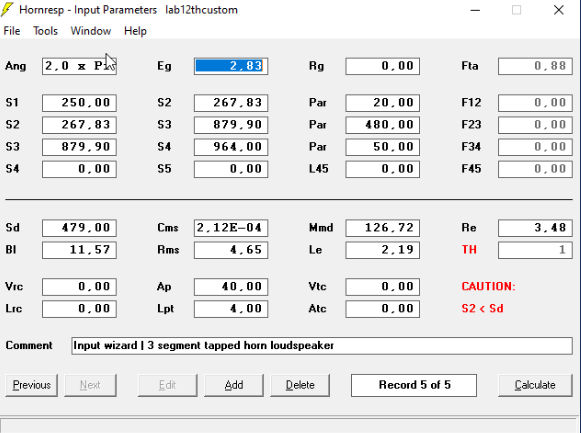Image resolution: width=581 pixels, height=433 pixels.
Task: Select the Mmd field showing 126,72
Action: 382,228
